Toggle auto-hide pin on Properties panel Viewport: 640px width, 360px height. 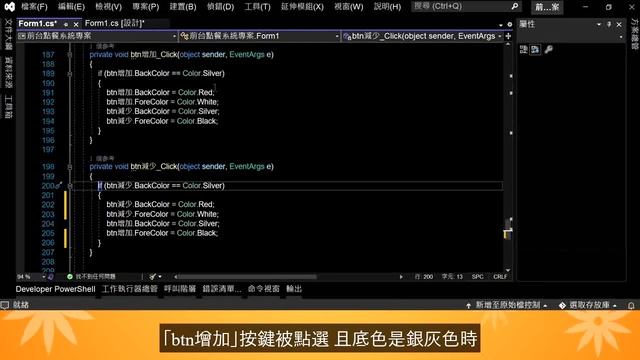[x=609, y=24]
